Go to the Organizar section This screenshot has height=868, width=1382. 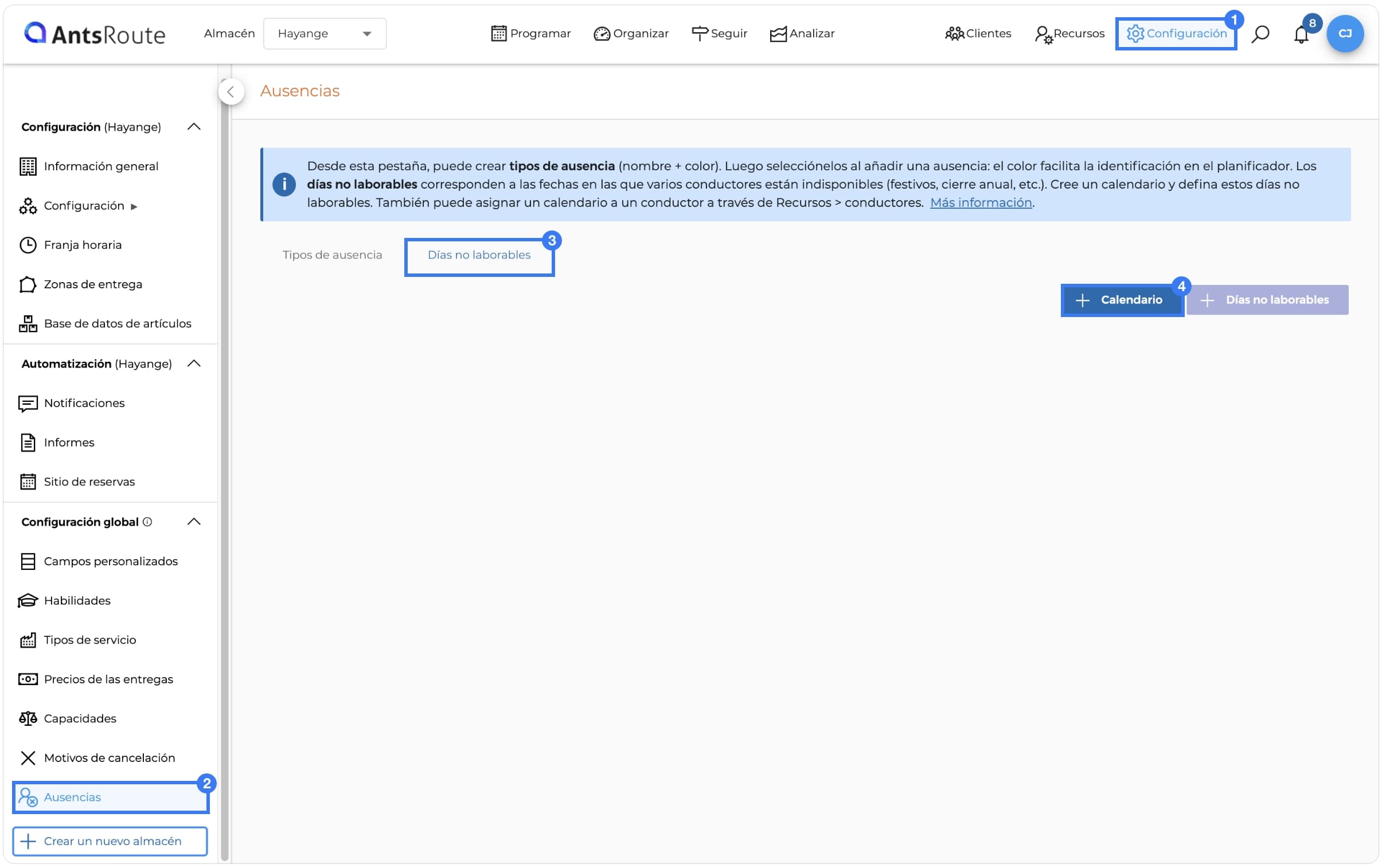tap(631, 33)
